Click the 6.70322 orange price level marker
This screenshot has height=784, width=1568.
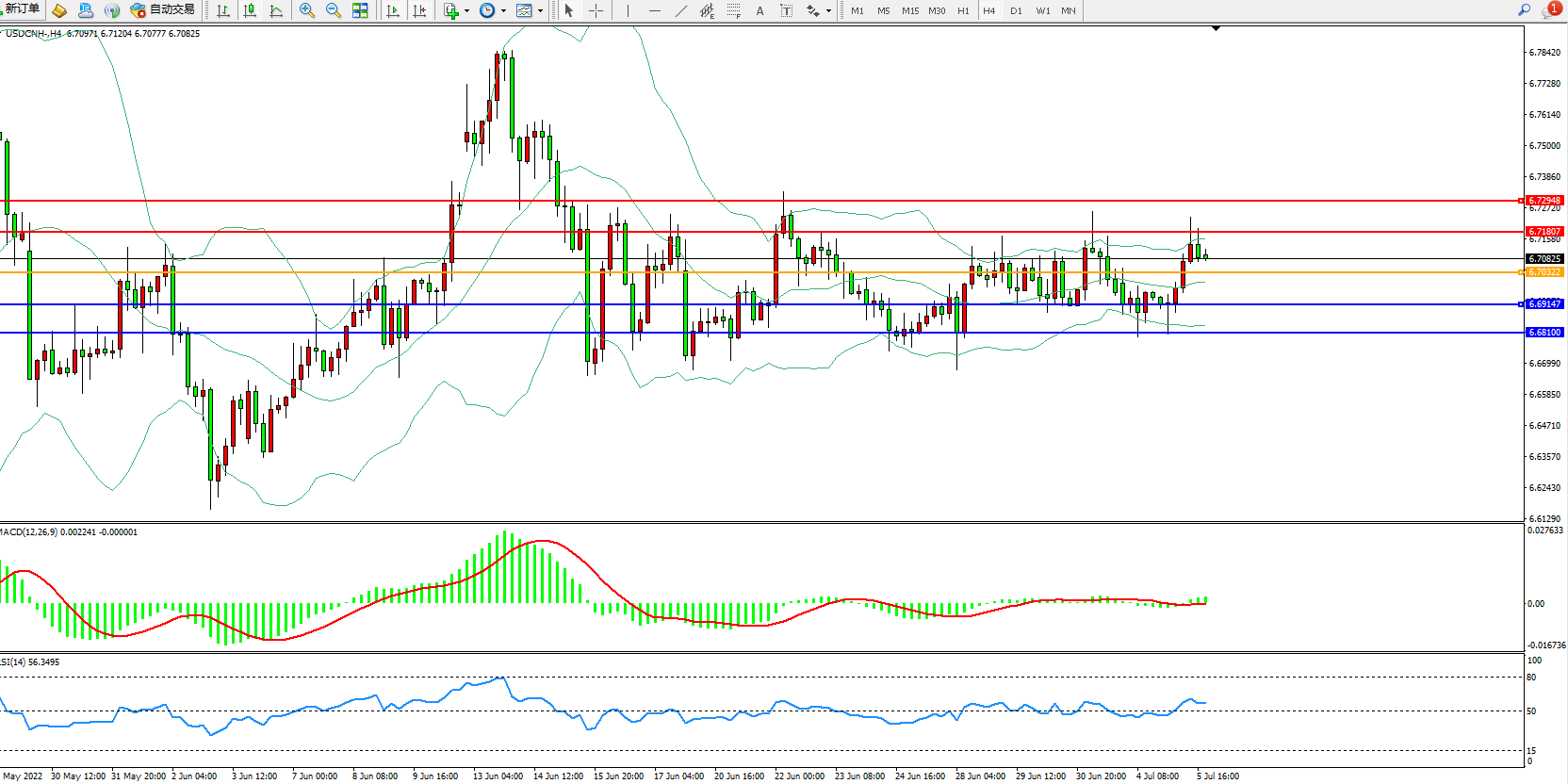(x=1543, y=272)
